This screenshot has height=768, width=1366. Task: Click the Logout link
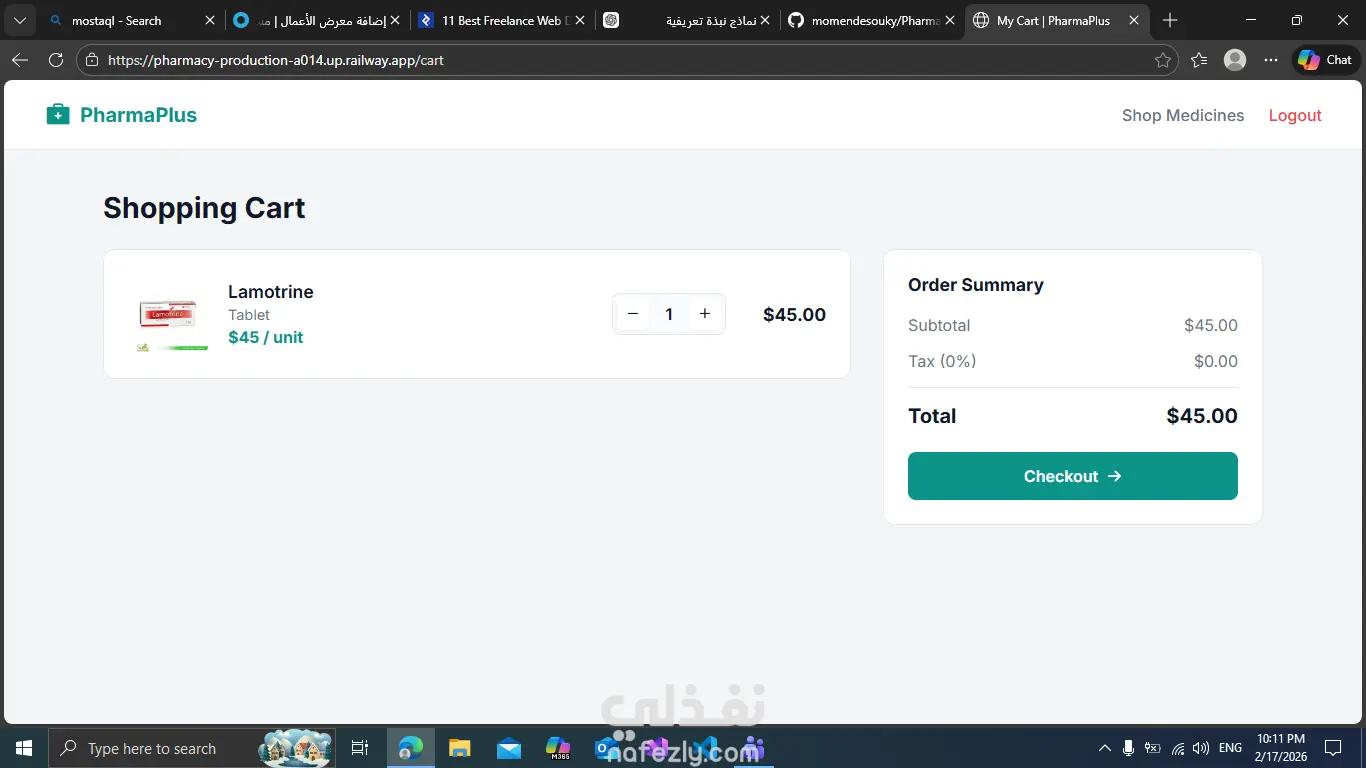[x=1295, y=115]
